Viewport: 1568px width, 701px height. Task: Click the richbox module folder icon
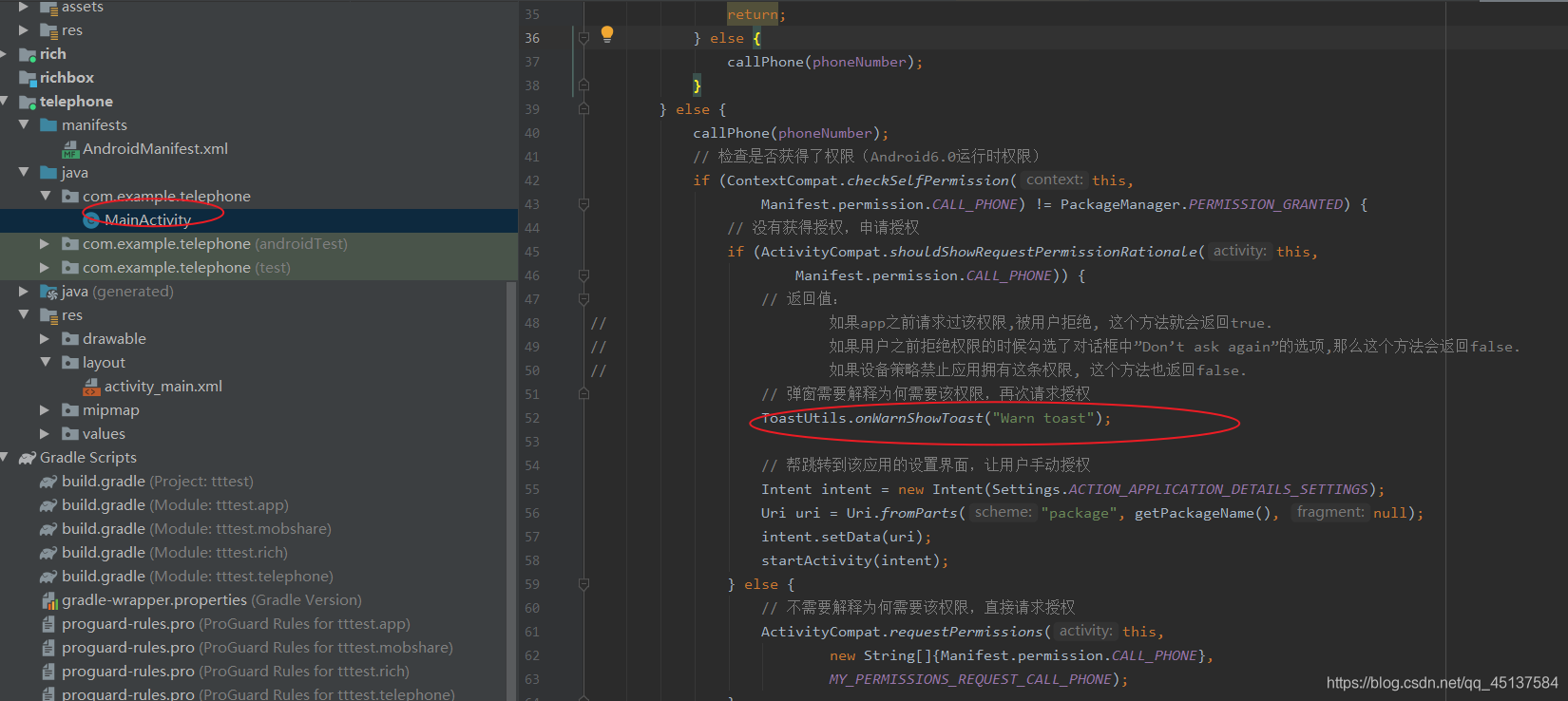pos(28,78)
